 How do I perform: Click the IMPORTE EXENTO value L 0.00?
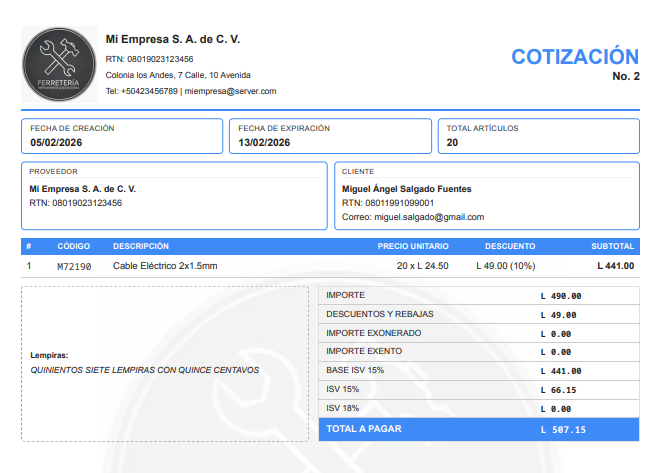pyautogui.click(x=556, y=352)
